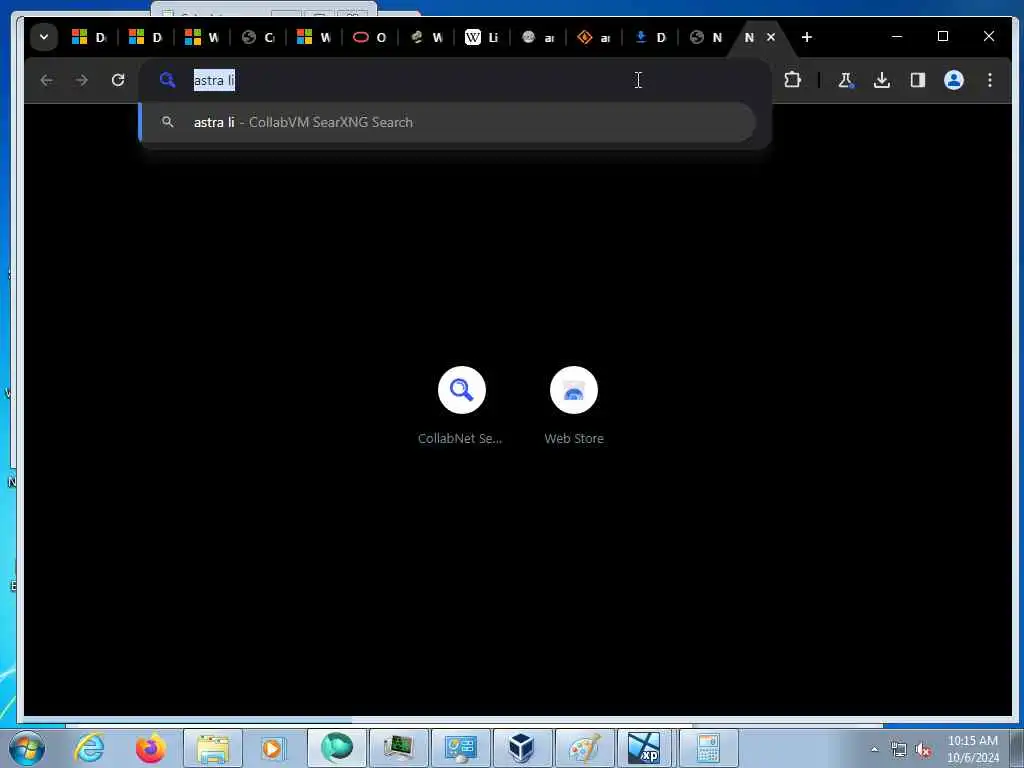Open the Chrome Labs flask icon

846,80
